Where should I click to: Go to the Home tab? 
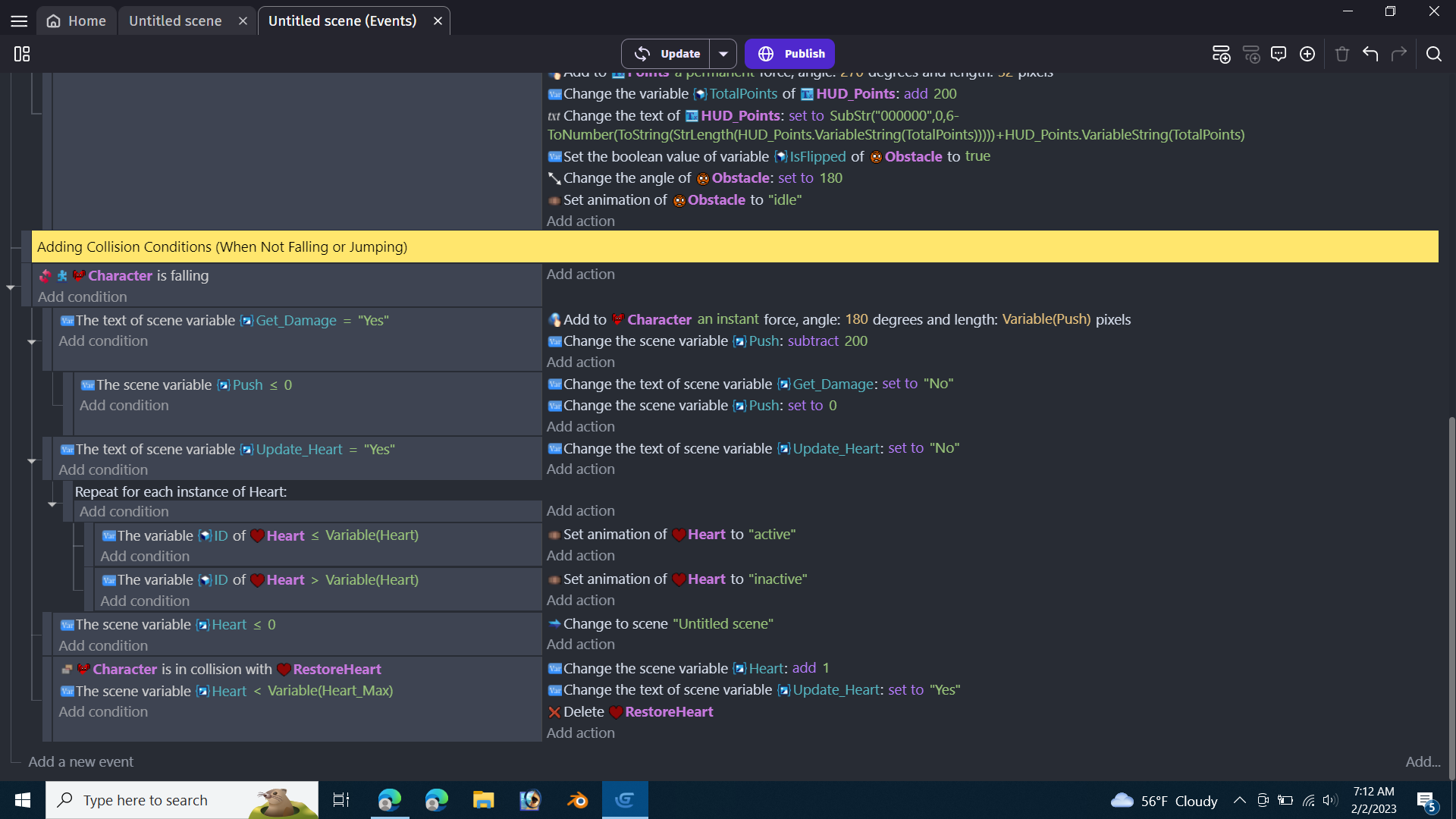(x=77, y=21)
